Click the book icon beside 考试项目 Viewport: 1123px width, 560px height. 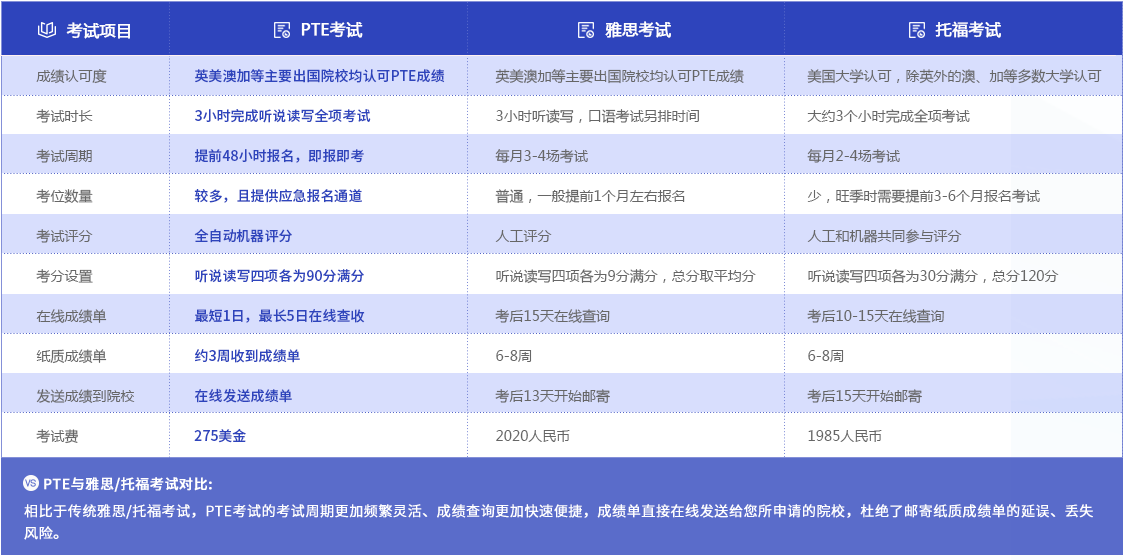coord(47,30)
